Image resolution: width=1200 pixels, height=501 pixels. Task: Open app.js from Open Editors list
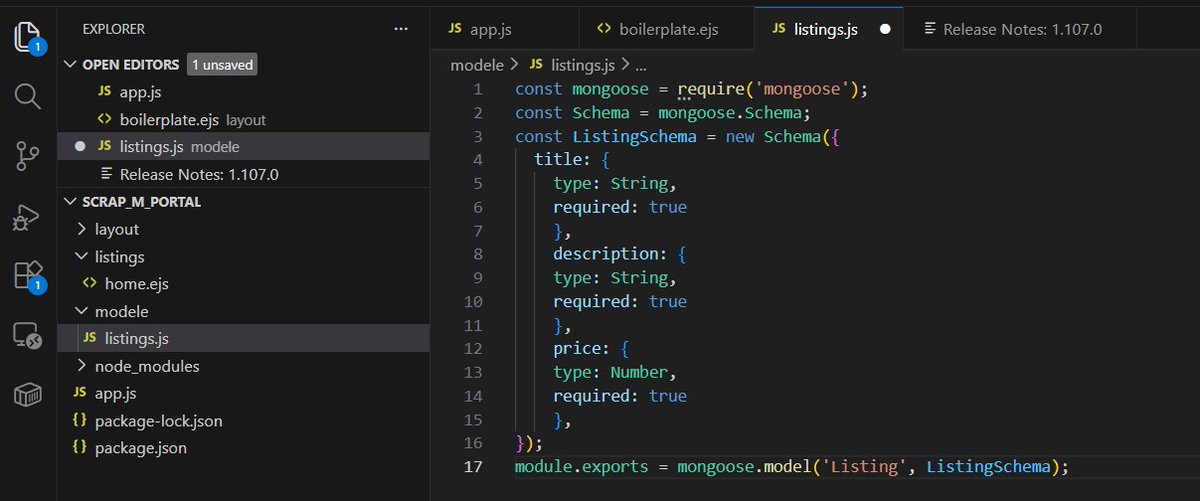244,91
